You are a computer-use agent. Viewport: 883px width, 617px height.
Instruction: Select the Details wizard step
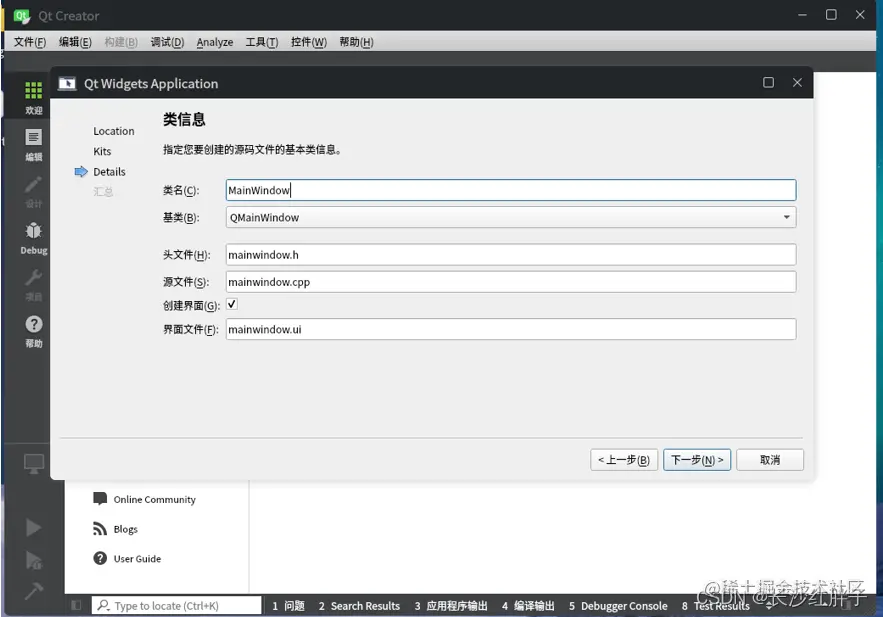point(109,172)
